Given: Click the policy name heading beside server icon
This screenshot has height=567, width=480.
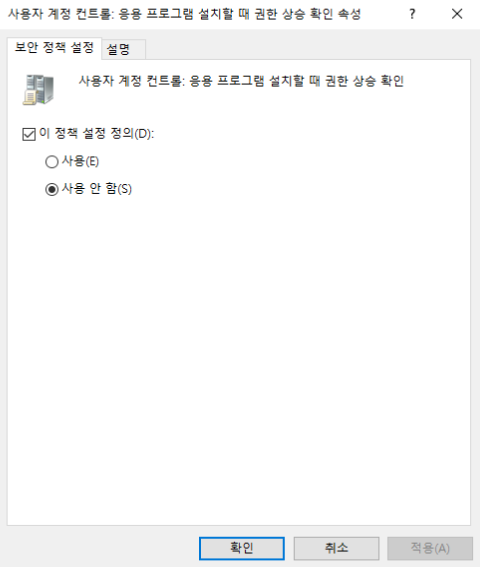Looking at the screenshot, I should tap(241, 81).
